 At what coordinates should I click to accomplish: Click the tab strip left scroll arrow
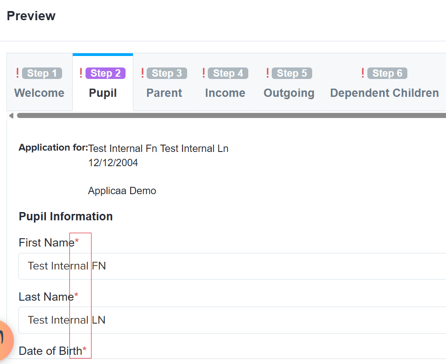11,116
